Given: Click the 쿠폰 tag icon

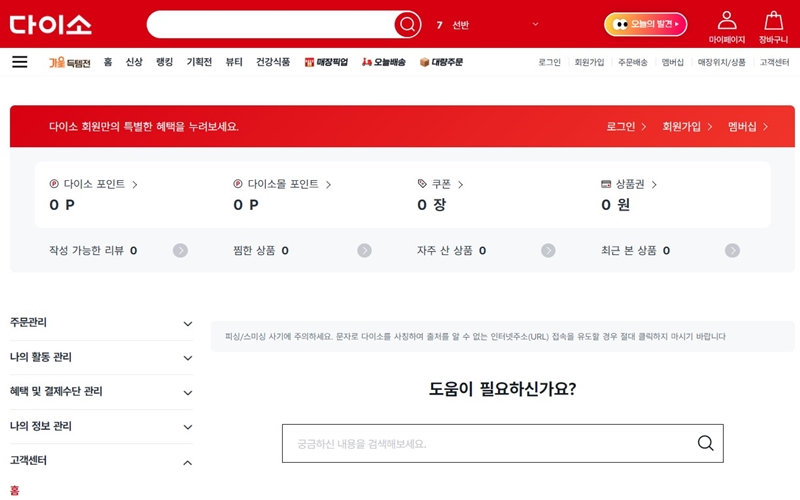Looking at the screenshot, I should [x=422, y=184].
